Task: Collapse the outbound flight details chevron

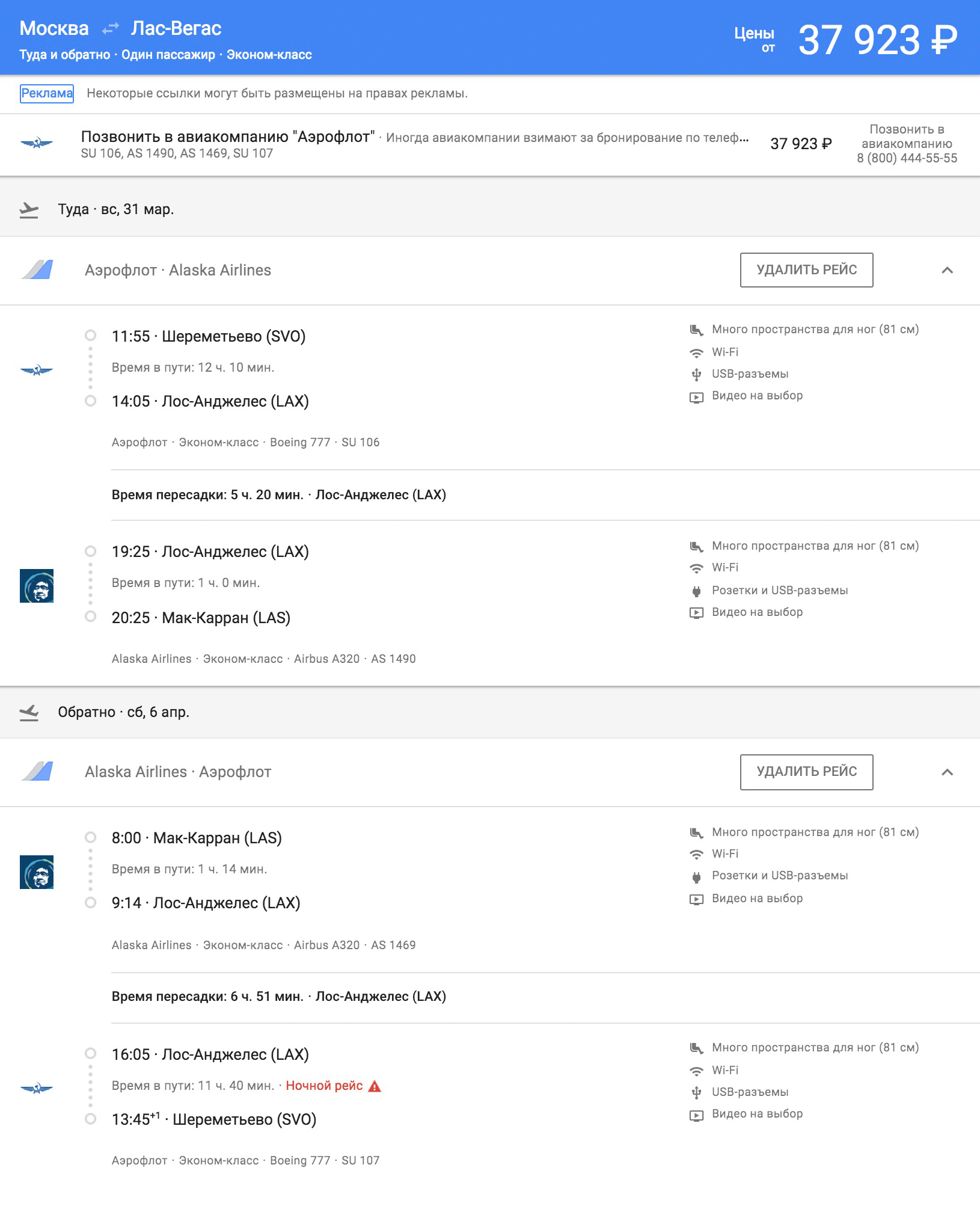Action: (947, 270)
